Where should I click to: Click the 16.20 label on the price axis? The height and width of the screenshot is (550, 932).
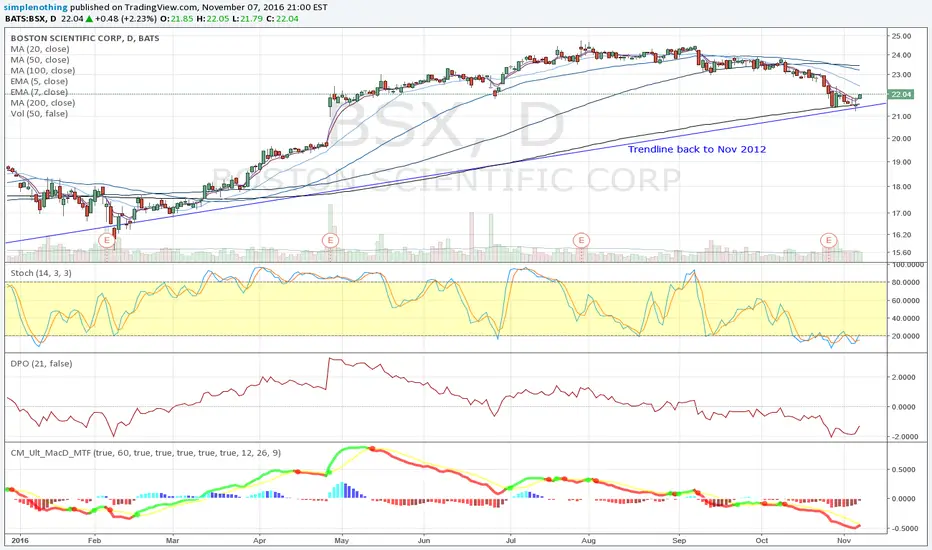click(901, 235)
